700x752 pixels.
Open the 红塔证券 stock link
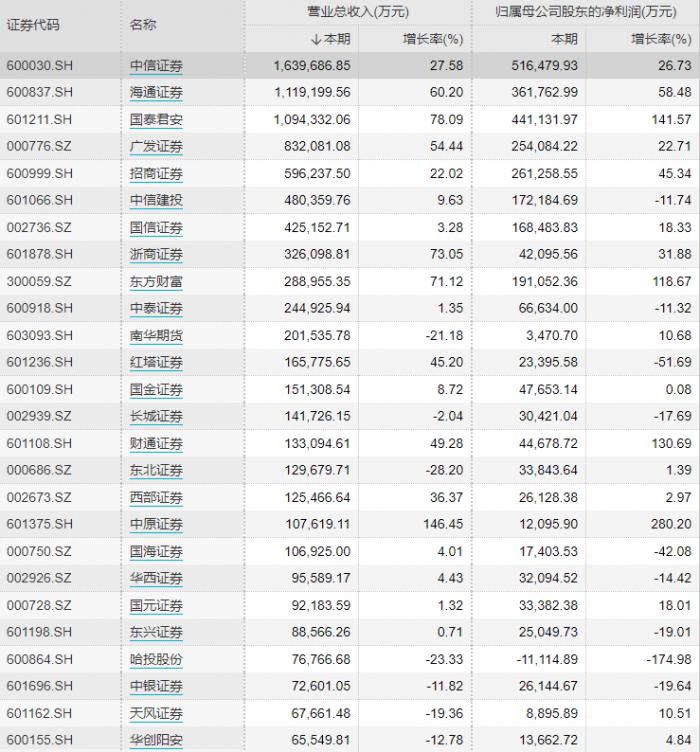pos(156,362)
